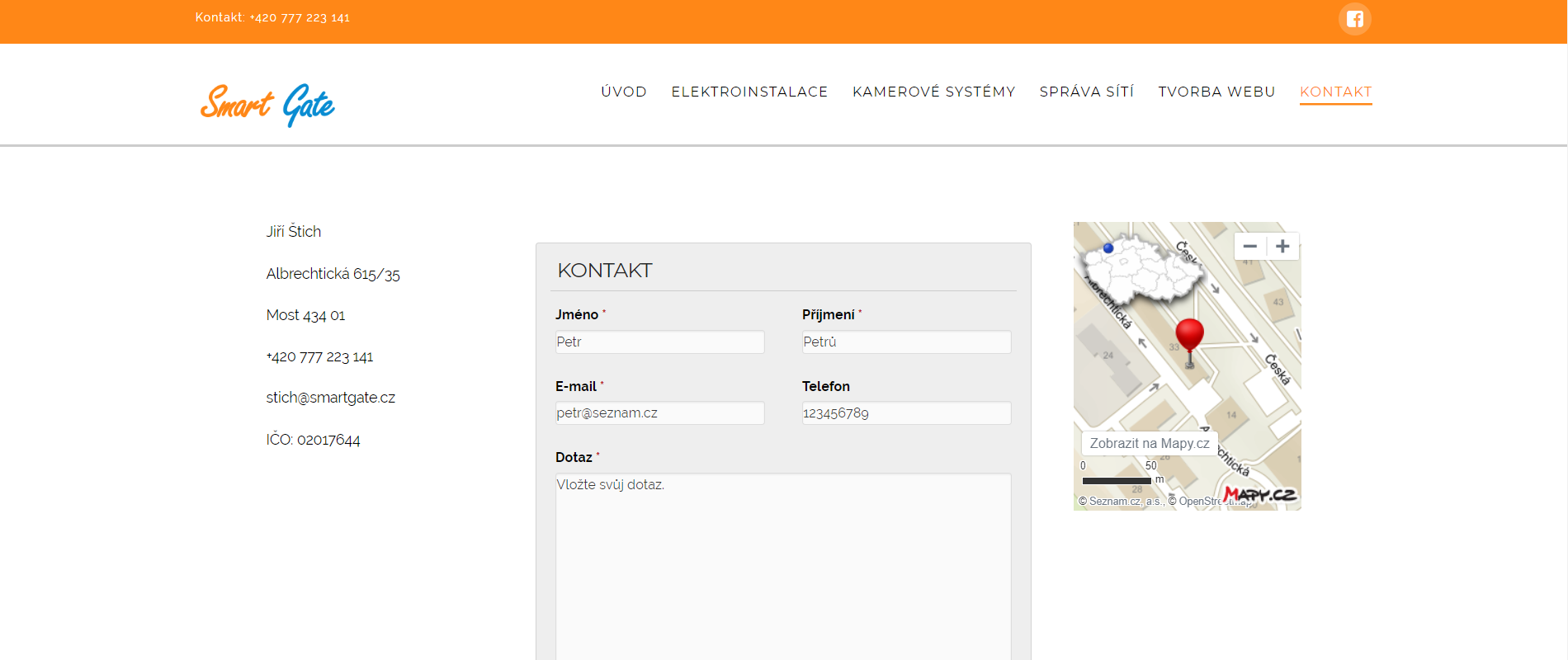The width and height of the screenshot is (1568, 660).
Task: Zoom out the map with minus button
Action: click(x=1250, y=247)
